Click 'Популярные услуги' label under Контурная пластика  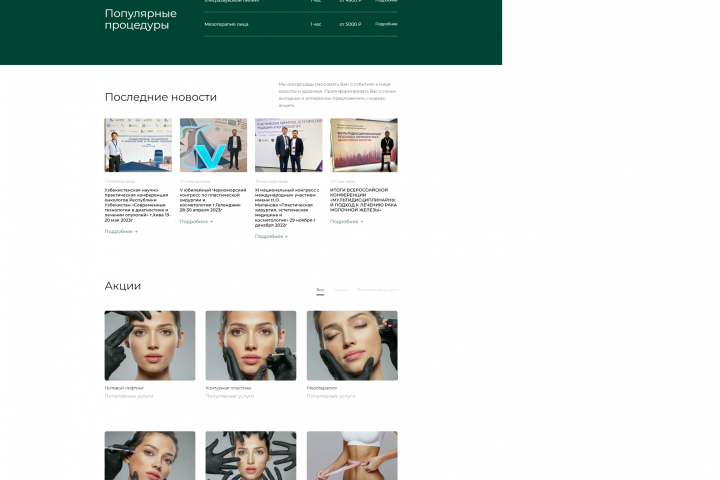coord(230,396)
